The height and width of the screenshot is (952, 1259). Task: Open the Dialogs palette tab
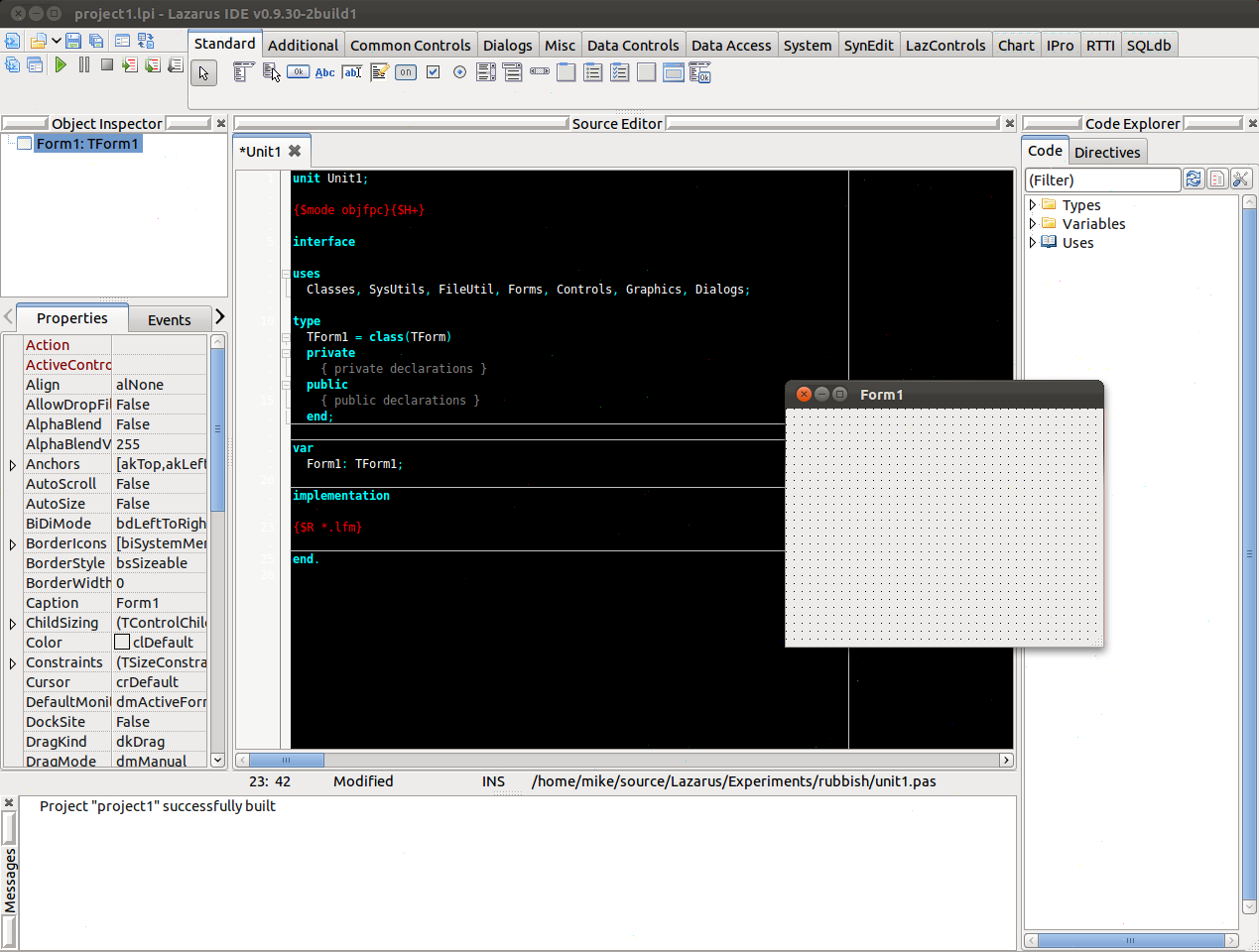click(x=507, y=45)
